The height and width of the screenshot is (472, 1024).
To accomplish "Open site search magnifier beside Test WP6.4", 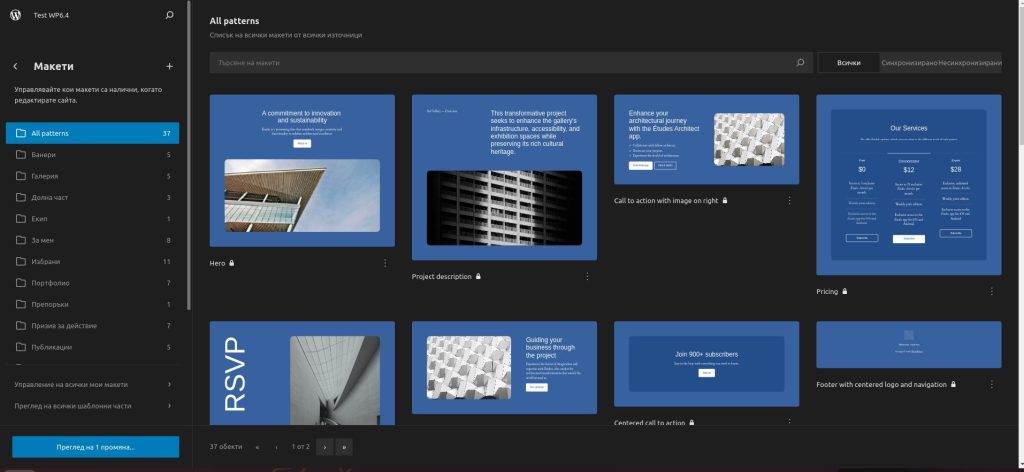I will 170,15.
